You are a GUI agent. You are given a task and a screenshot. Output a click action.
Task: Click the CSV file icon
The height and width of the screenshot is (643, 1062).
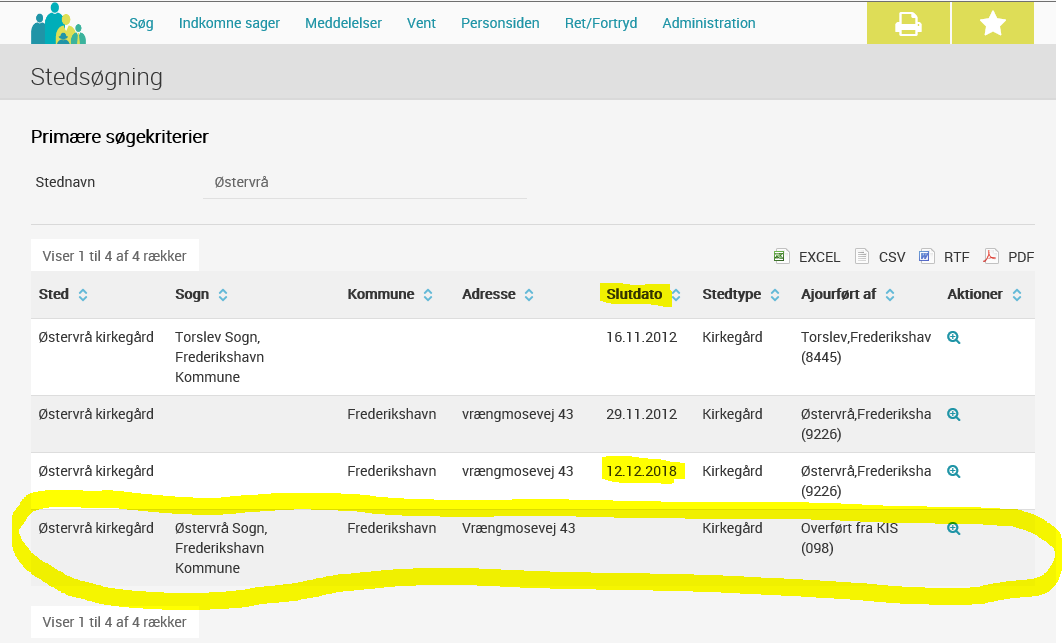862,256
